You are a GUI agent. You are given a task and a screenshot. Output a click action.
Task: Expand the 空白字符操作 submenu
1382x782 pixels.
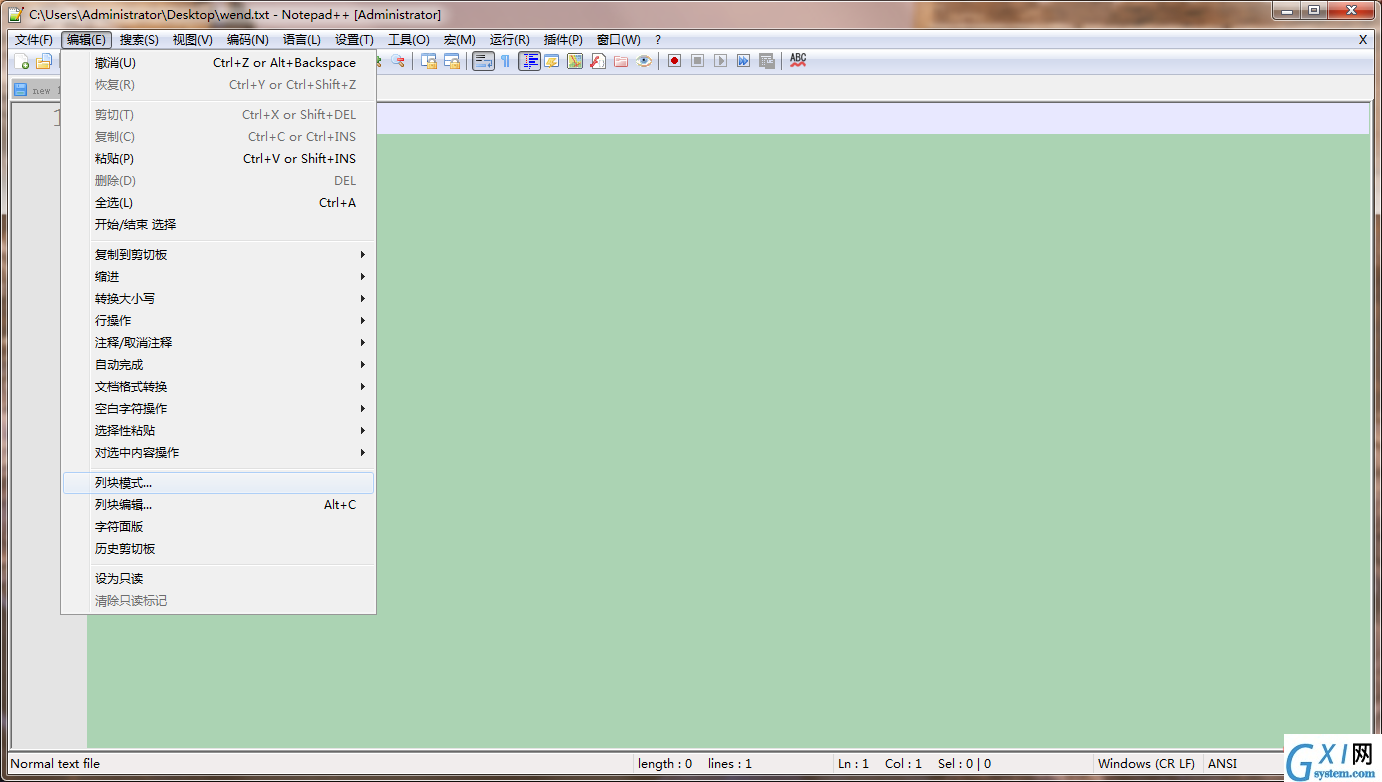click(x=218, y=409)
